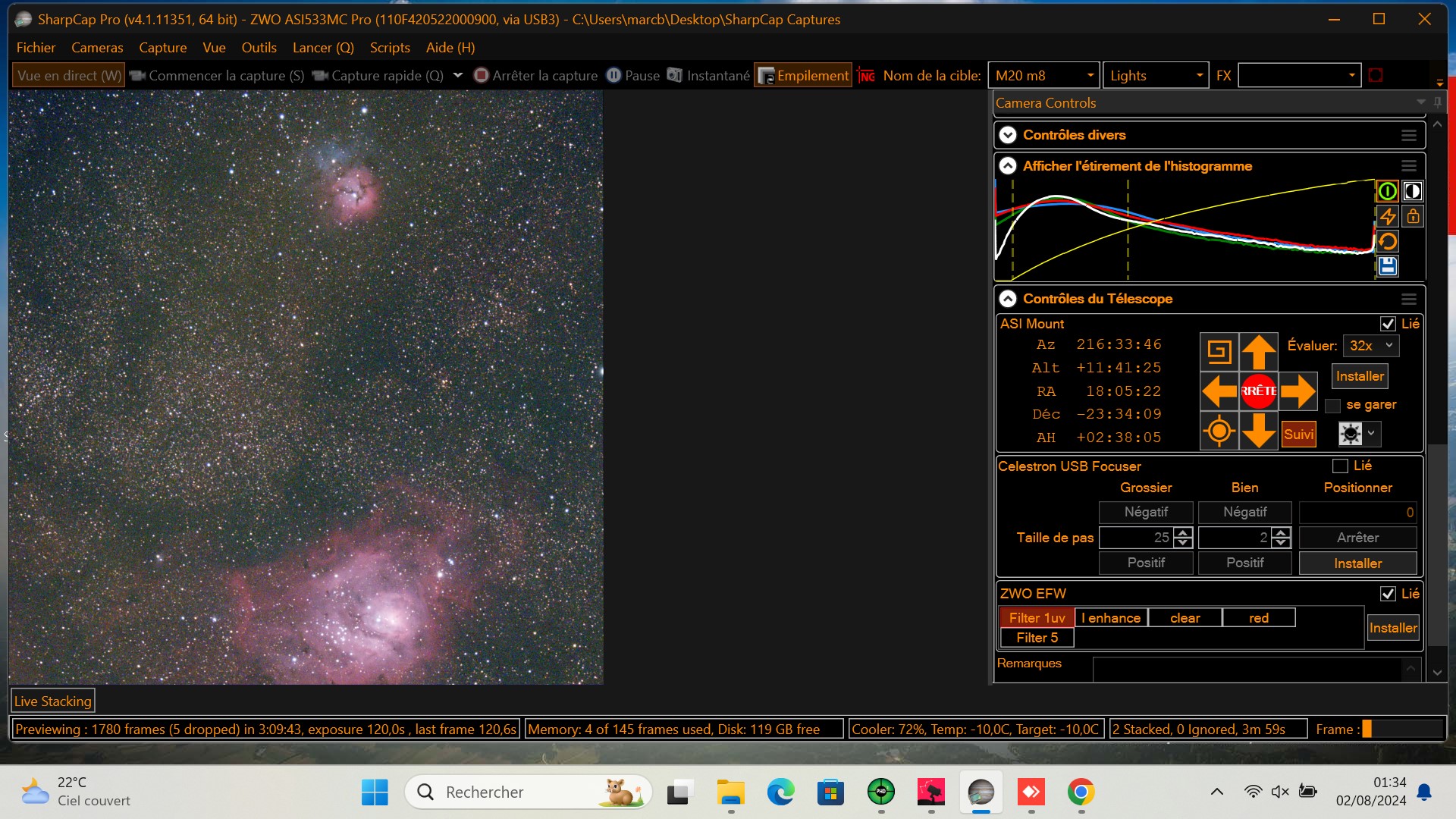The width and height of the screenshot is (1456, 819).
Task: Select Filter 1uv in filter wheel
Action: [1037, 618]
